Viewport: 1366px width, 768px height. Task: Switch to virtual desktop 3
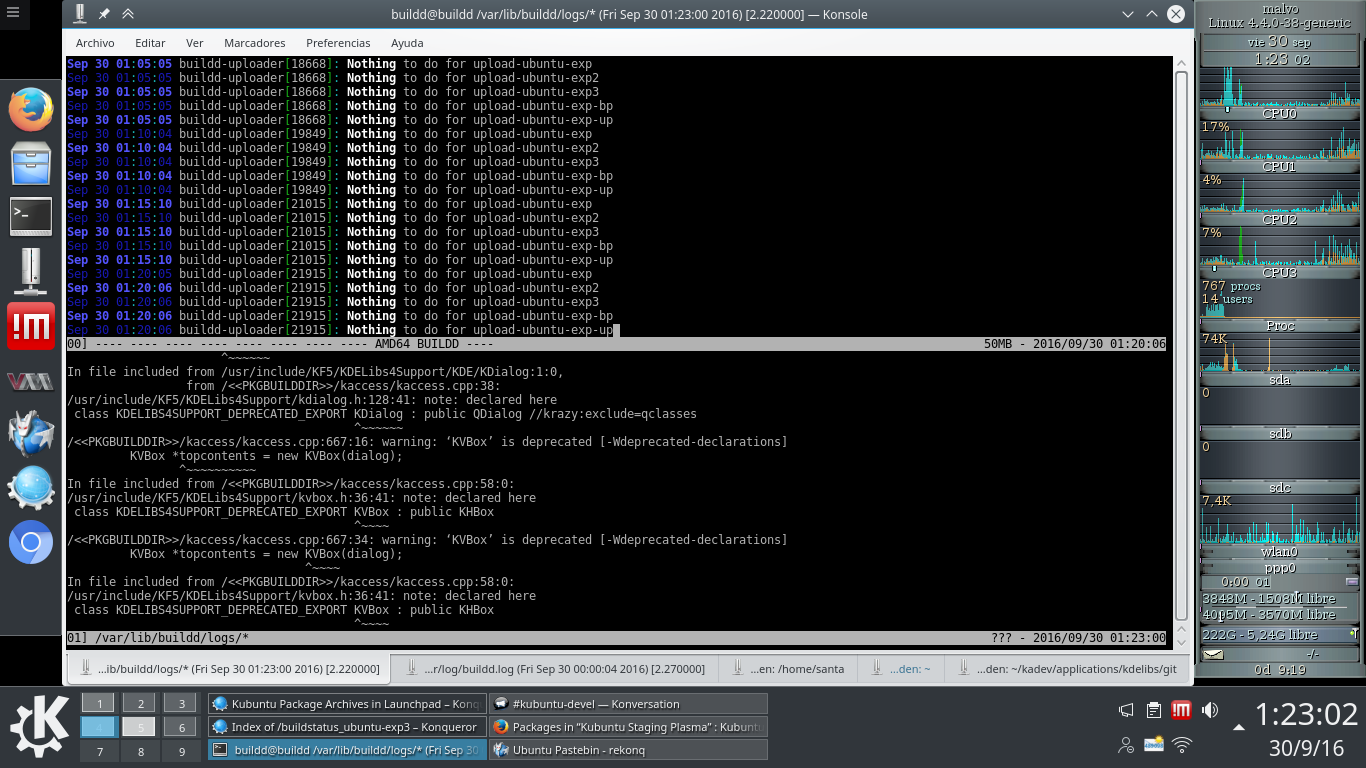181,703
